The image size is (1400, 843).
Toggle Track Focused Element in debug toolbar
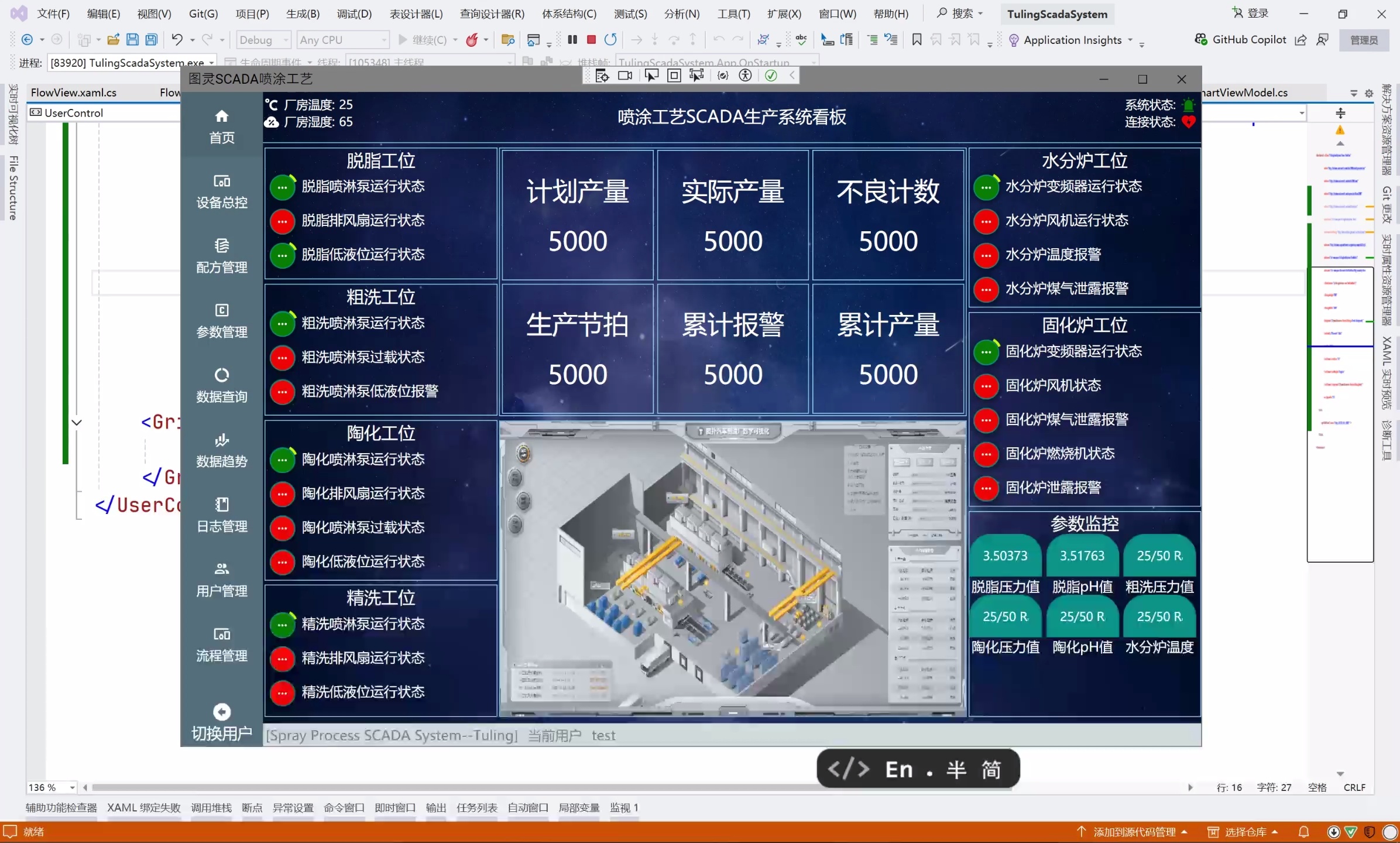coord(696,76)
